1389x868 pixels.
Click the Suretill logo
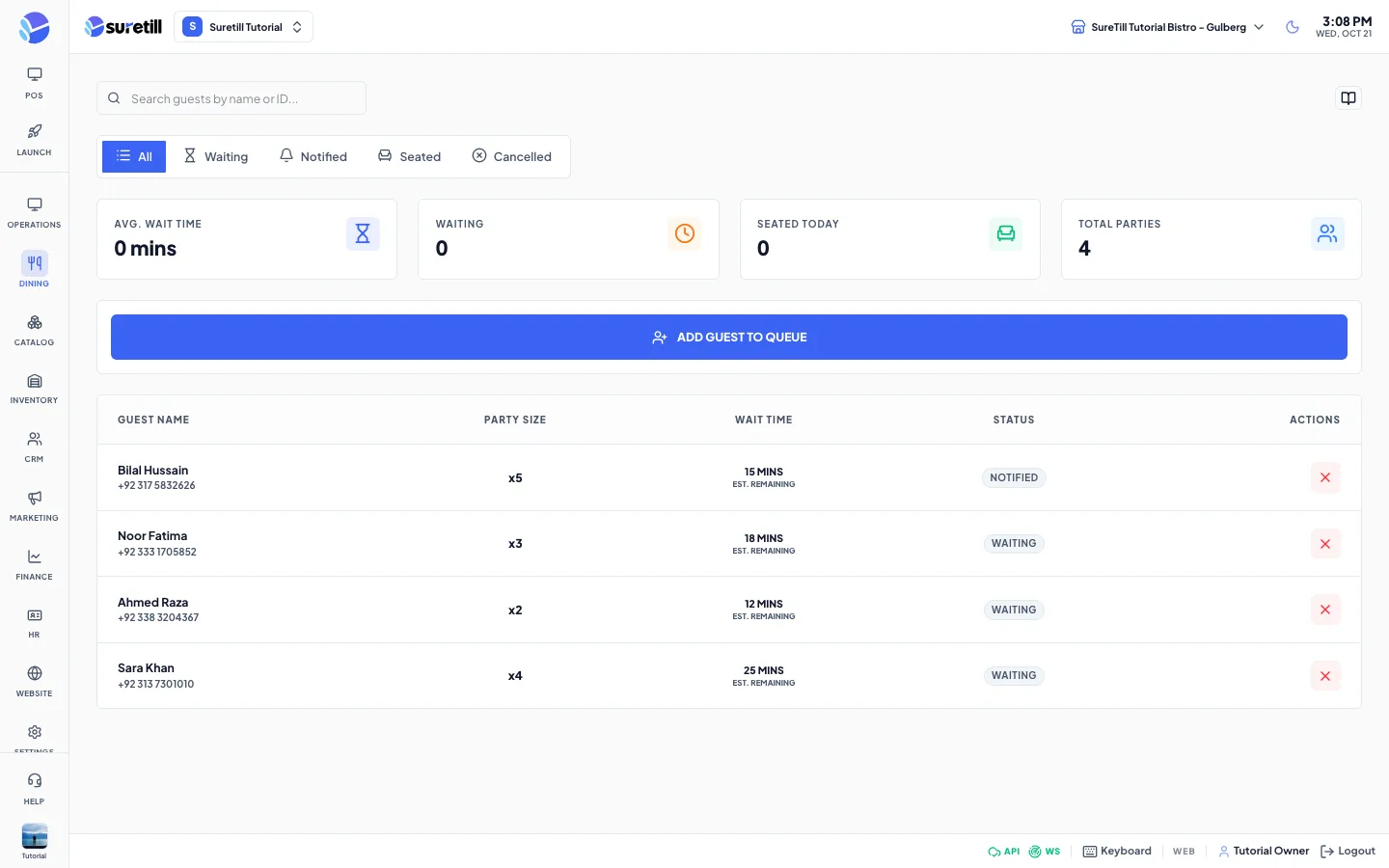tap(123, 27)
